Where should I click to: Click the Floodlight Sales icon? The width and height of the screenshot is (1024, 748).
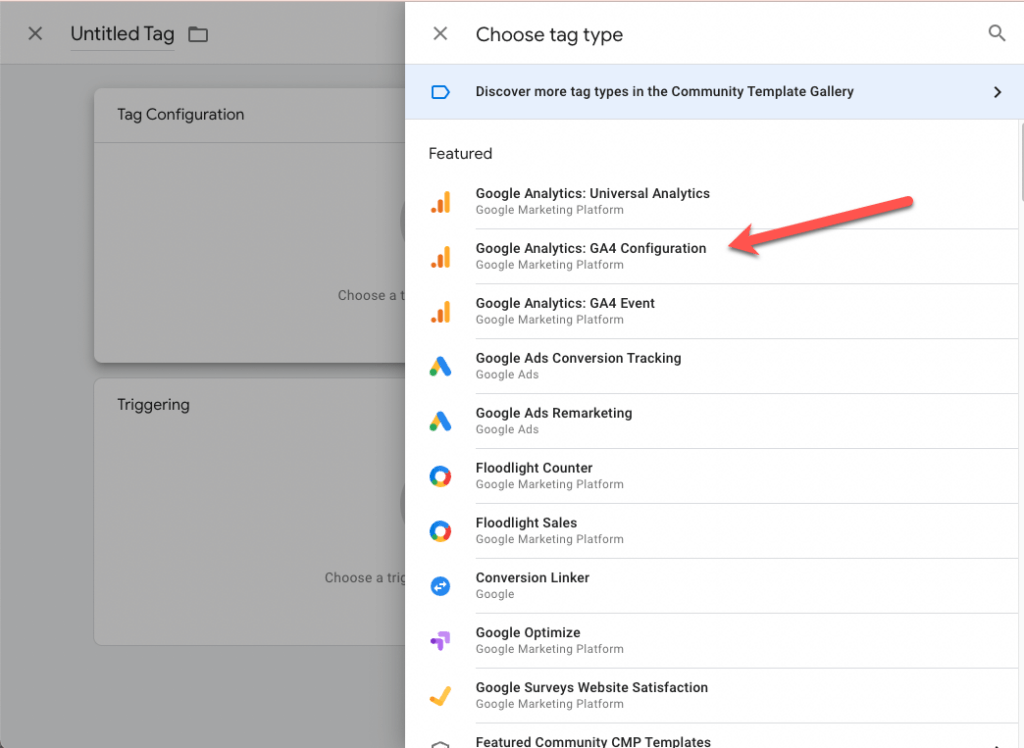coord(441,530)
